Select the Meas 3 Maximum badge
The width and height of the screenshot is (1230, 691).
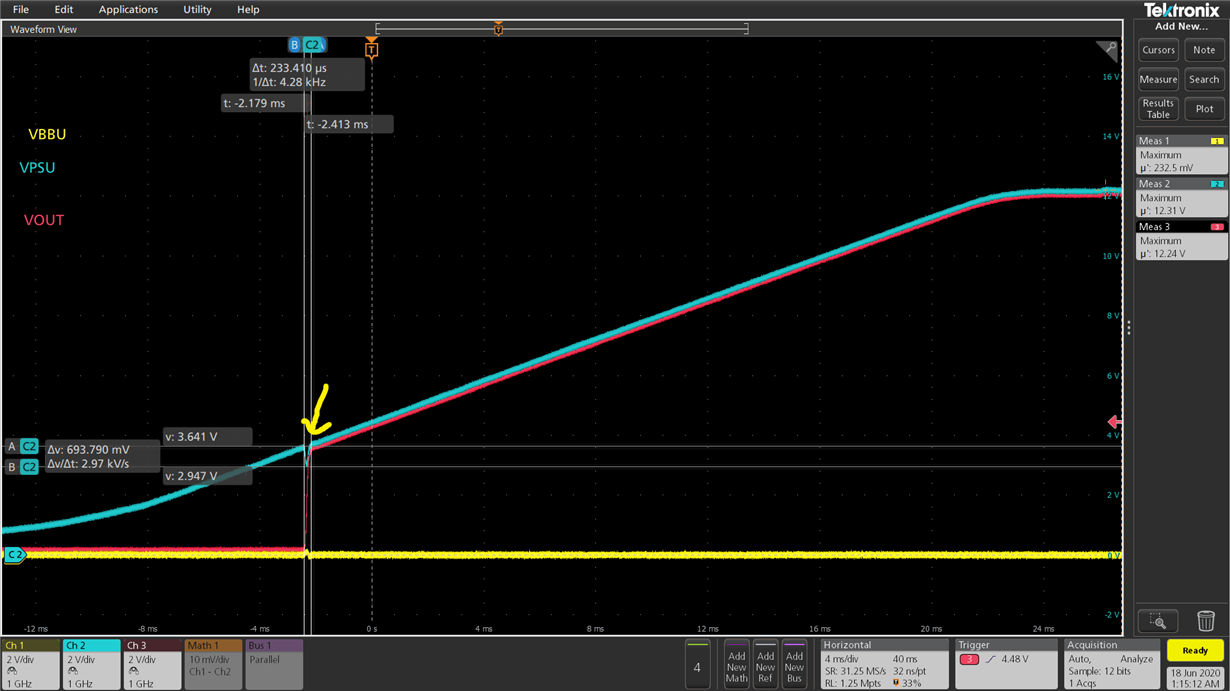(1181, 241)
